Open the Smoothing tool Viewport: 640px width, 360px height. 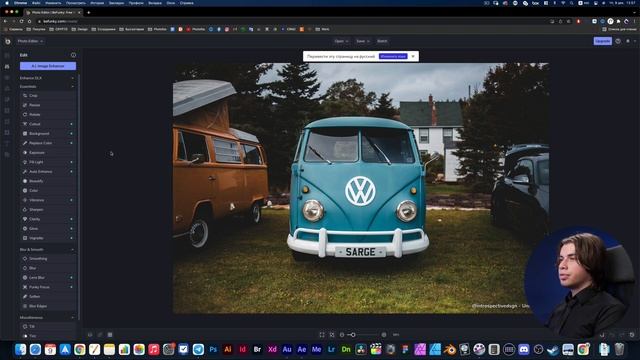click(48, 259)
